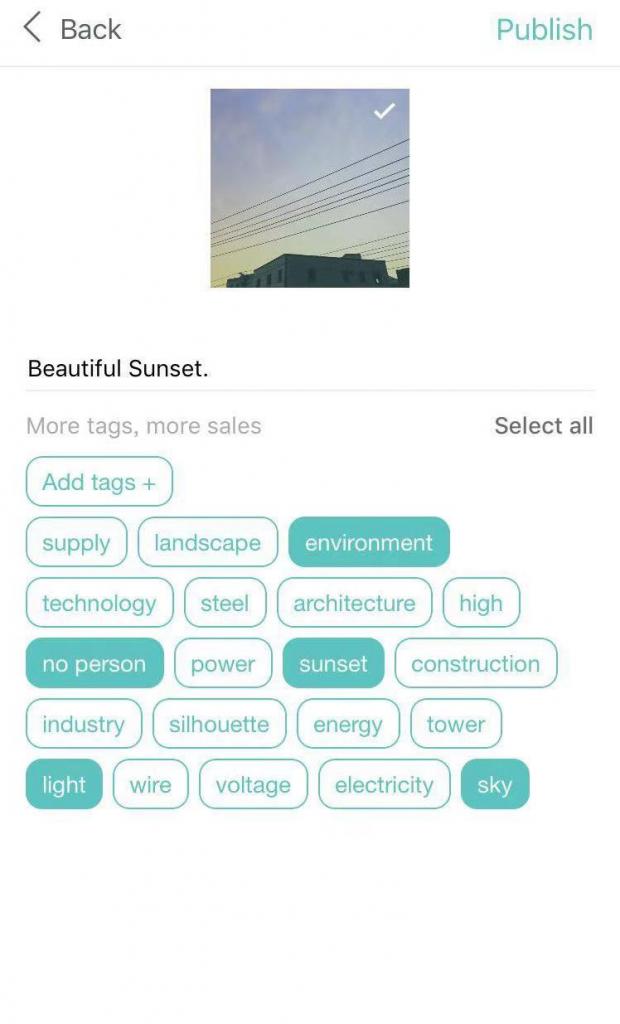This screenshot has width=620, height=1024.
Task: Edit the Beautiful Sunset caption field
Action: [x=310, y=368]
